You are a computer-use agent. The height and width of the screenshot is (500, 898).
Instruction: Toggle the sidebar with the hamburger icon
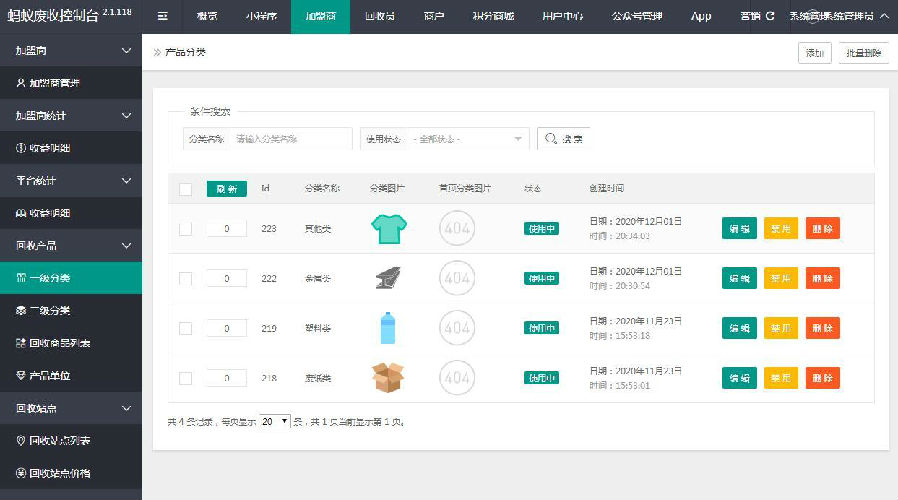click(x=163, y=16)
